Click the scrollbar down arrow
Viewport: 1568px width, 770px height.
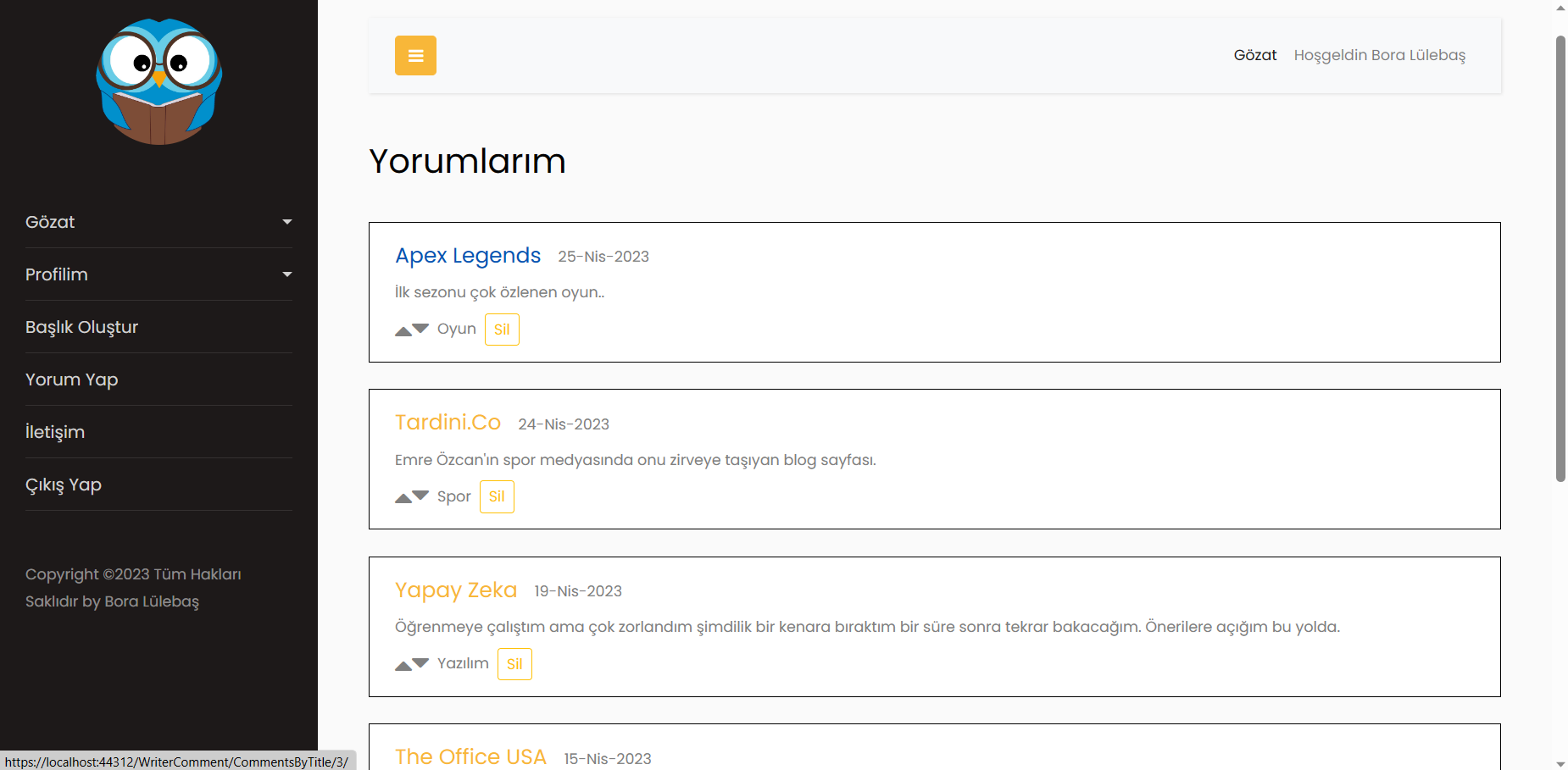1560,763
